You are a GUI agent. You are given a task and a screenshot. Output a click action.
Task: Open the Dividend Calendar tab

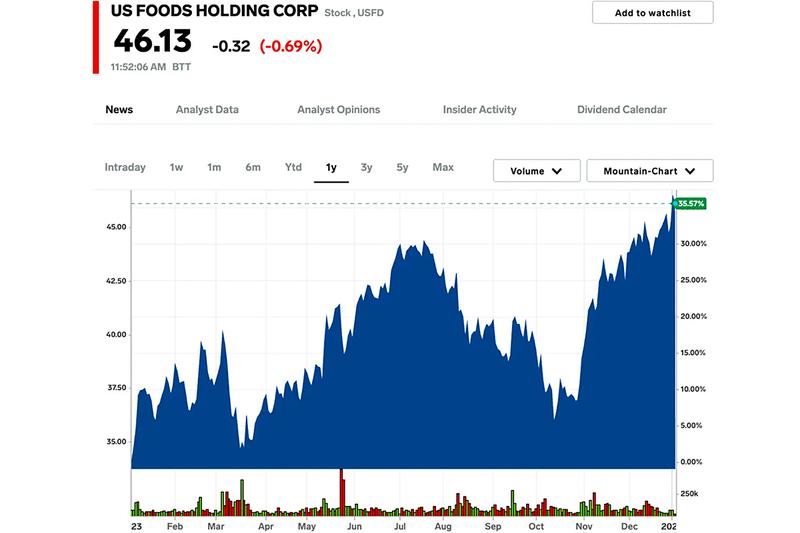622,110
